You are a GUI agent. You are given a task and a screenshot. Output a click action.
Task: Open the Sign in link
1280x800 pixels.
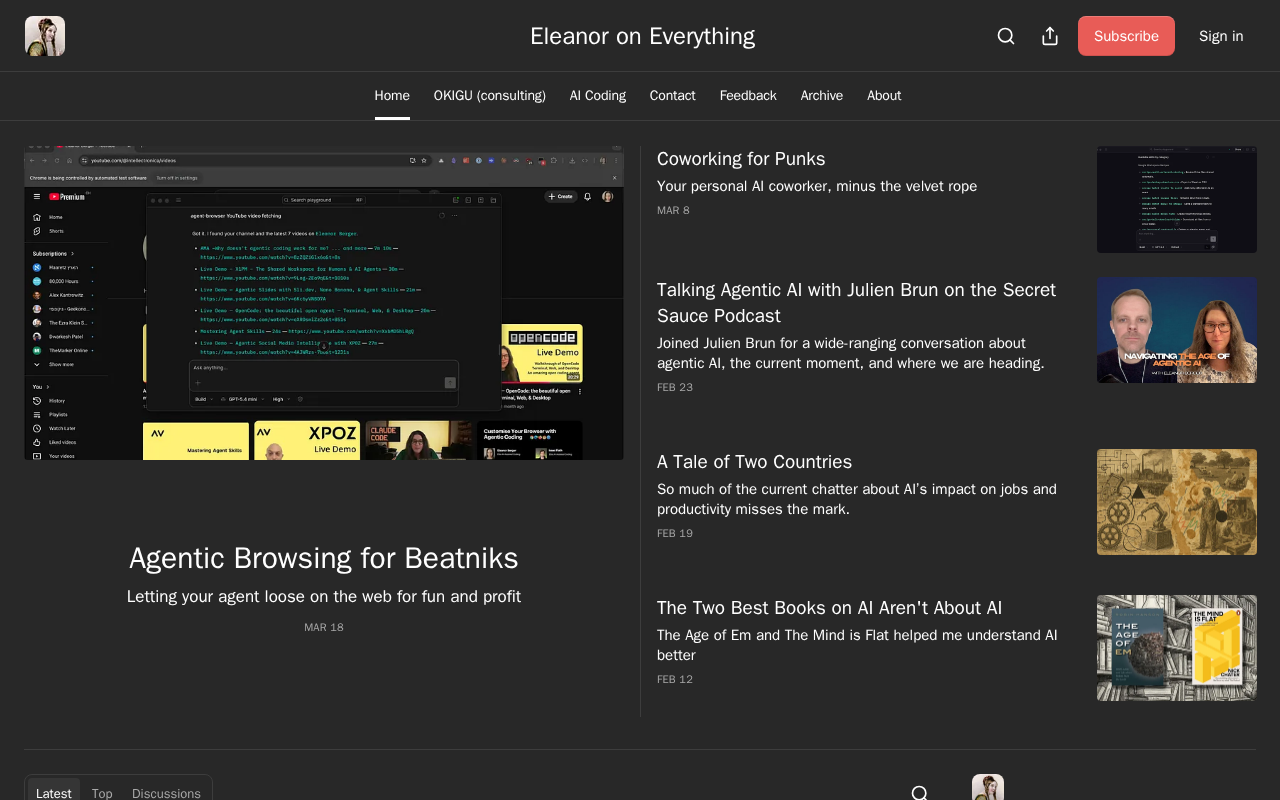(1221, 36)
